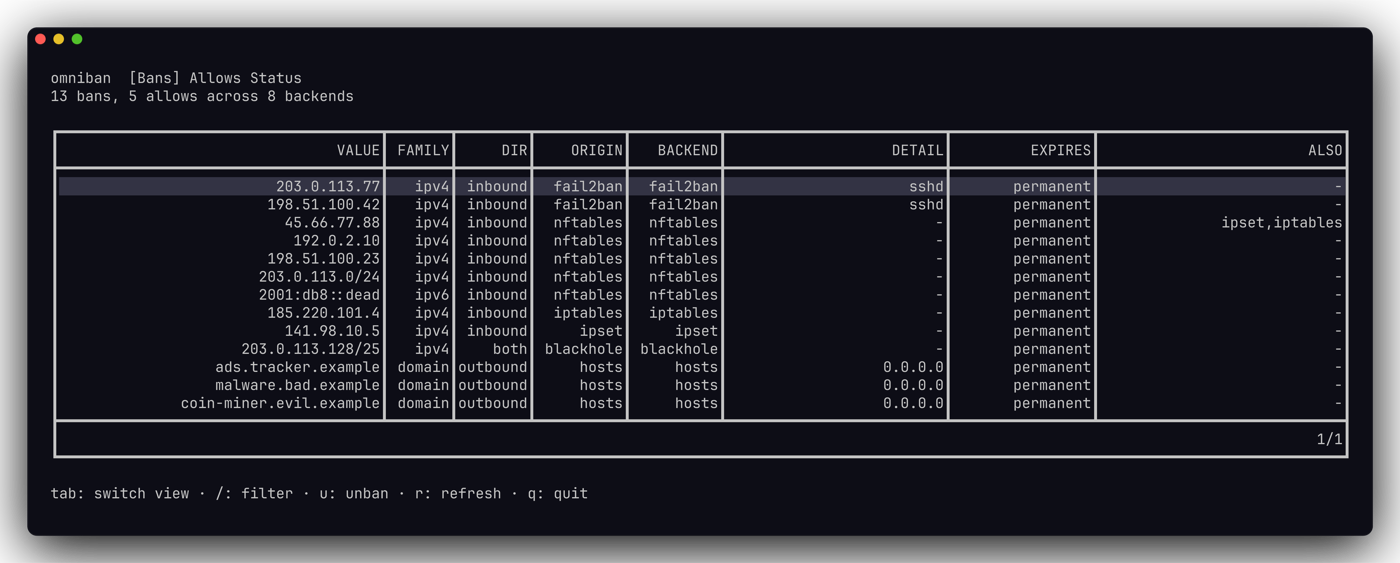
Task: Open the Status tab
Action: (275, 78)
